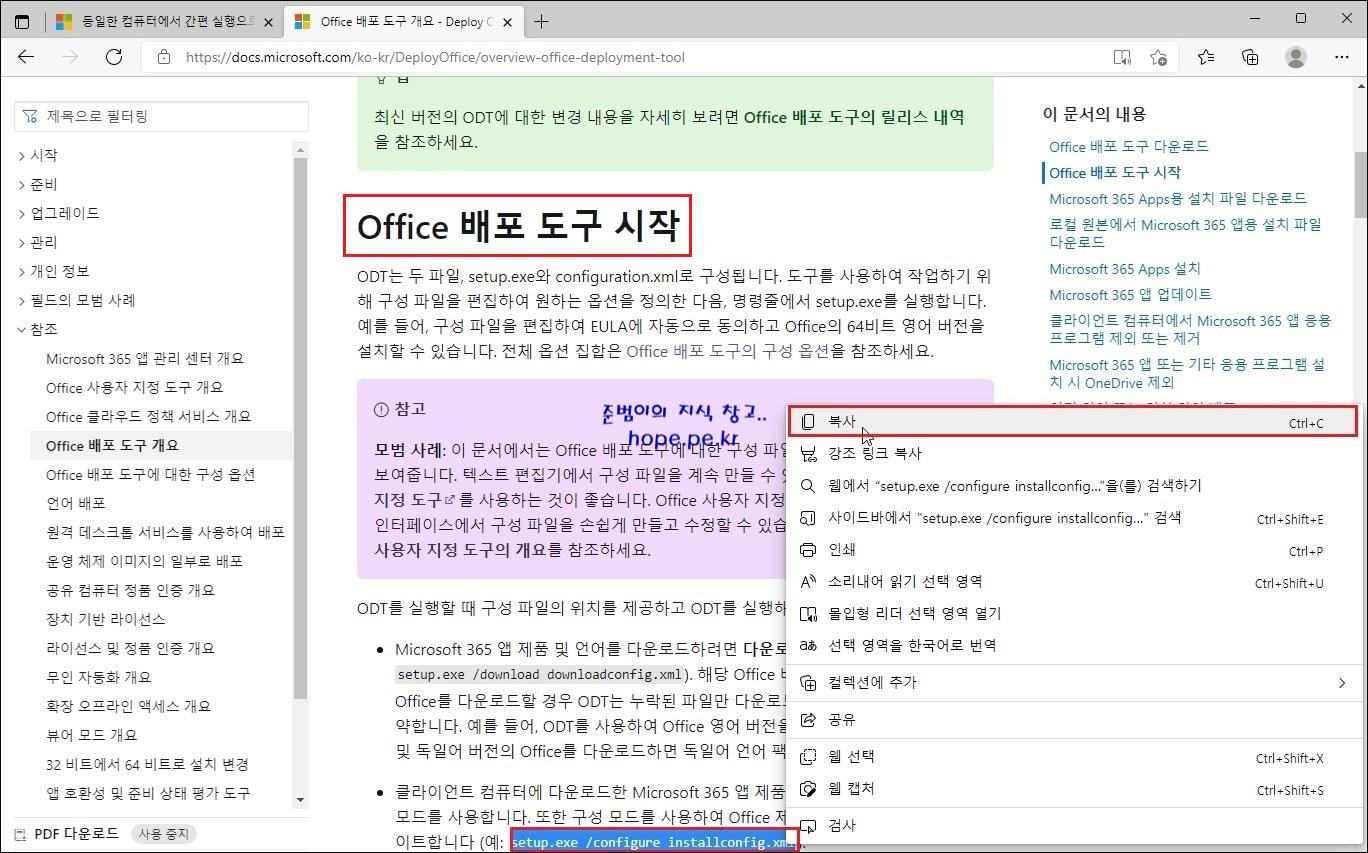Screen dimensions: 1368x853
Task: Open 공유 컴퓨터 정품 인증 개요
Action: click(130, 590)
